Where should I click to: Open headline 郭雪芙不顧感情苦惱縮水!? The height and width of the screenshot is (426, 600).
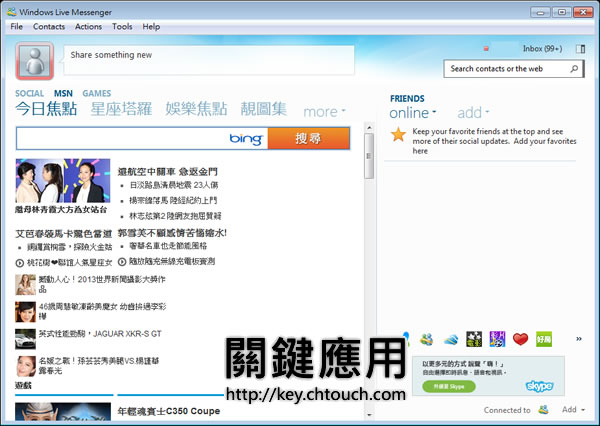[x=172, y=233]
